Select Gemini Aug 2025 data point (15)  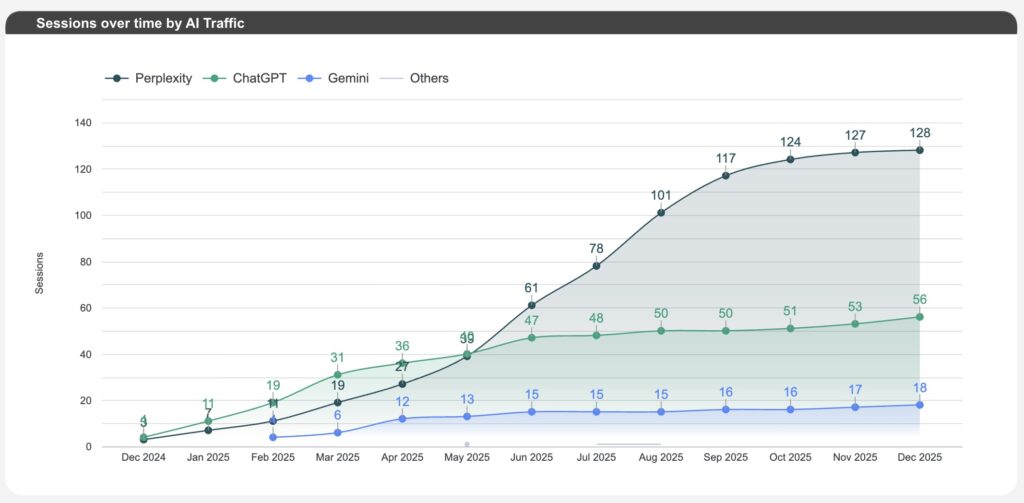(661, 412)
